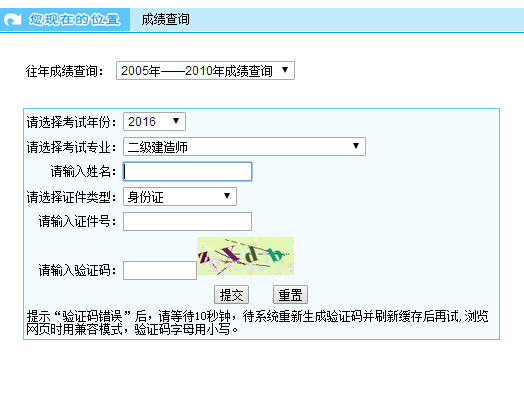Click the arrow on exam major dropdown
Screen dimensions: 524x417
pos(356,146)
